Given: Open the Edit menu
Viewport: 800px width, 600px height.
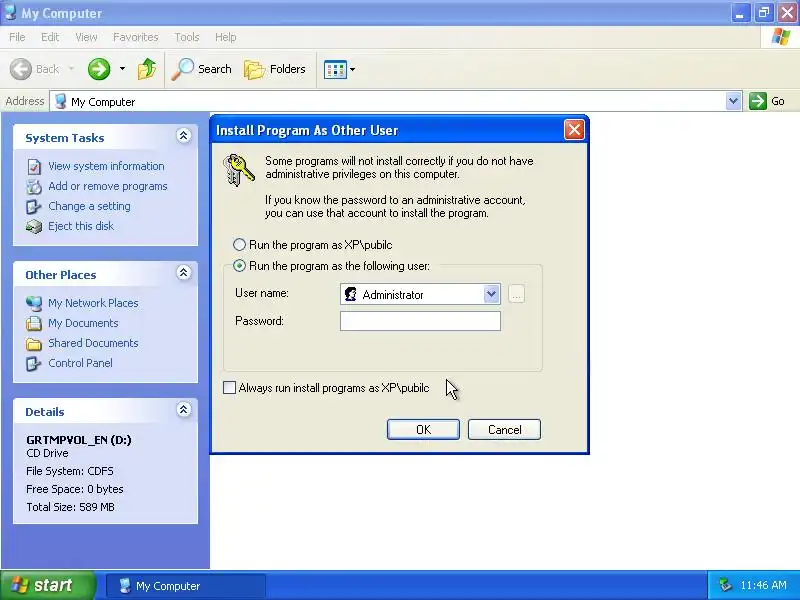Looking at the screenshot, I should coord(50,37).
